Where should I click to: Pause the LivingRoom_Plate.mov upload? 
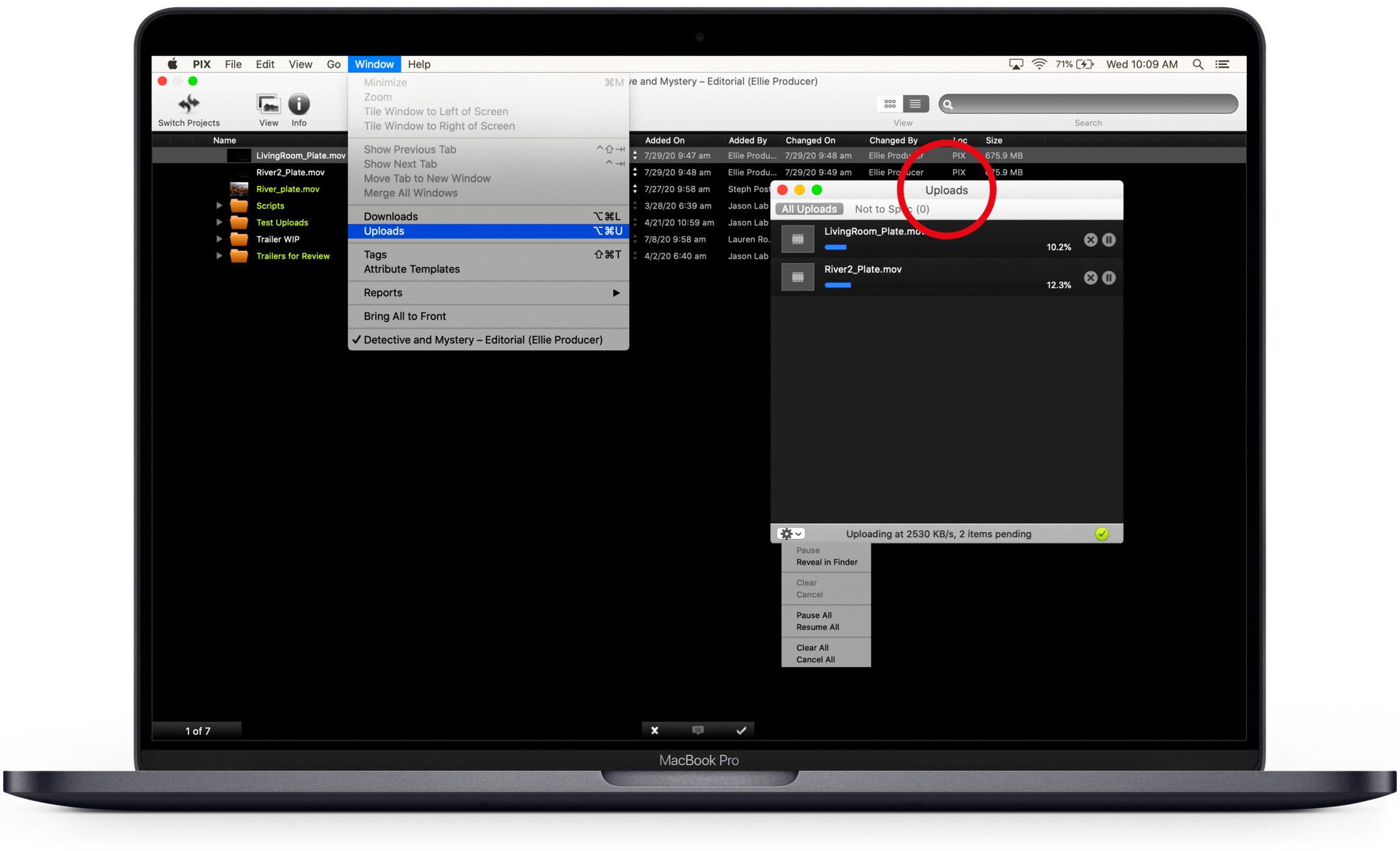pyautogui.click(x=1109, y=240)
